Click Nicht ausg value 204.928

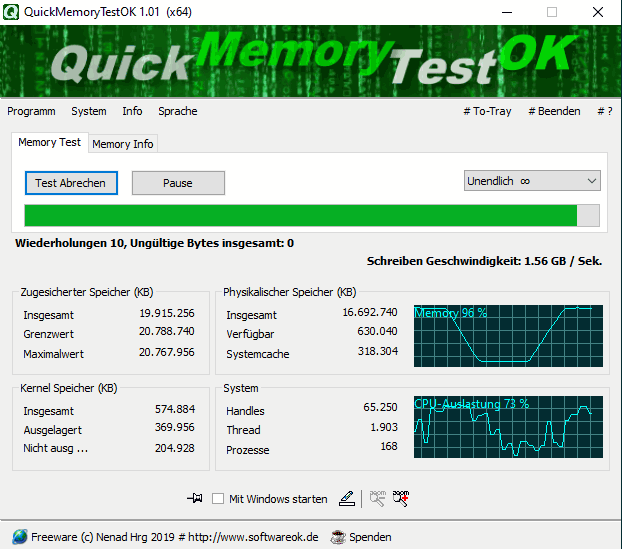click(x=175, y=448)
